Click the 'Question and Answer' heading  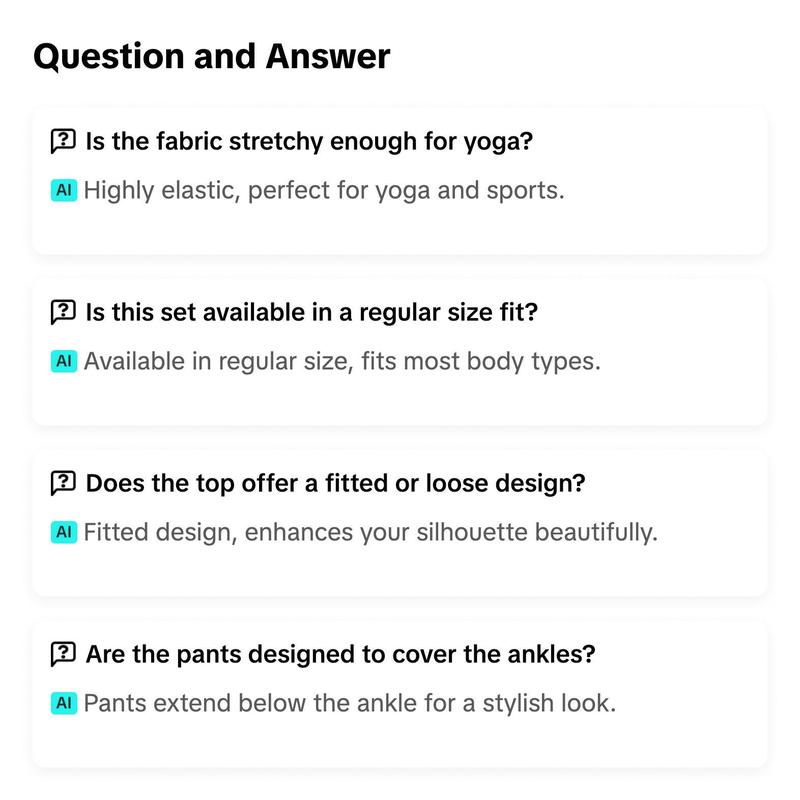click(212, 56)
